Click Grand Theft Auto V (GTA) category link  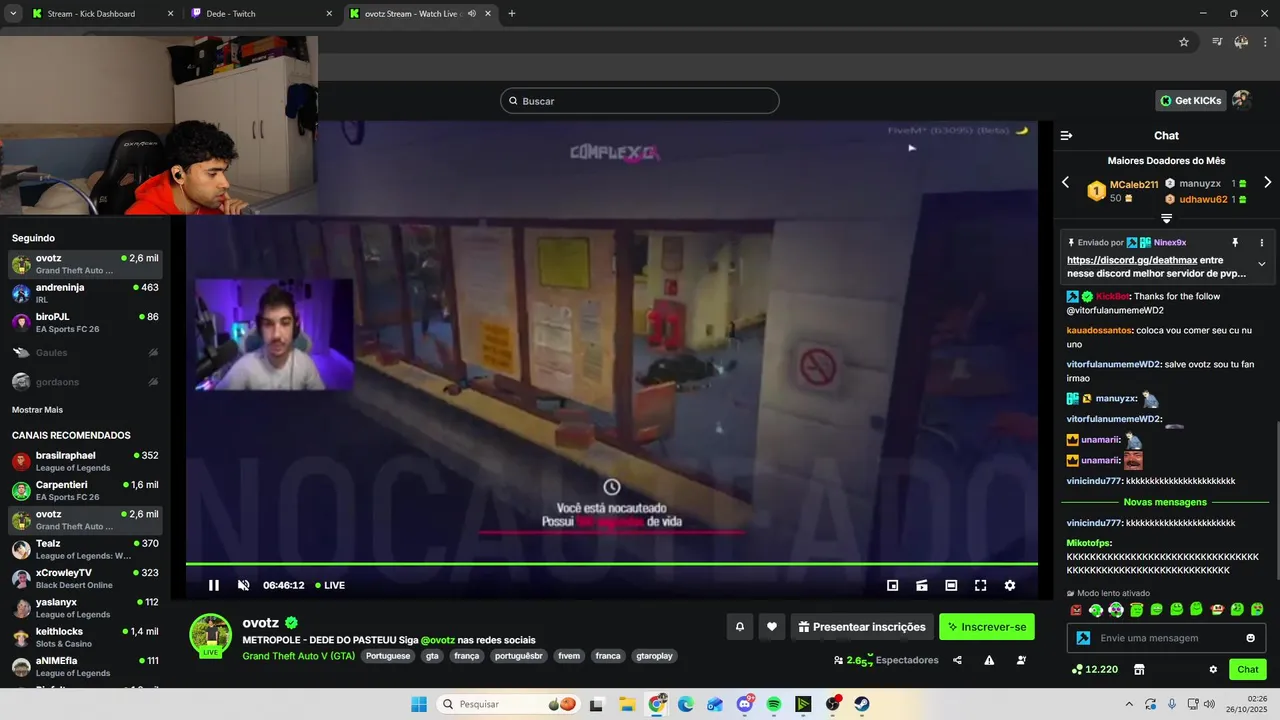tap(298, 656)
